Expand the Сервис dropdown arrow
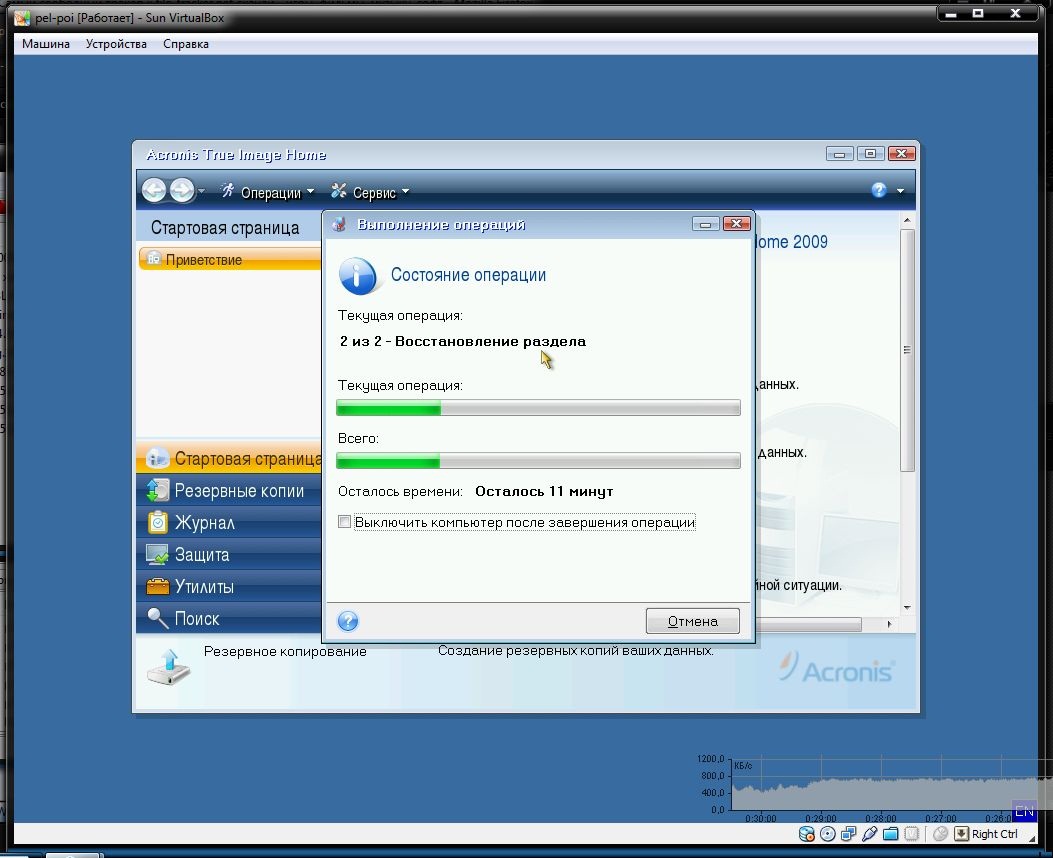 [405, 192]
